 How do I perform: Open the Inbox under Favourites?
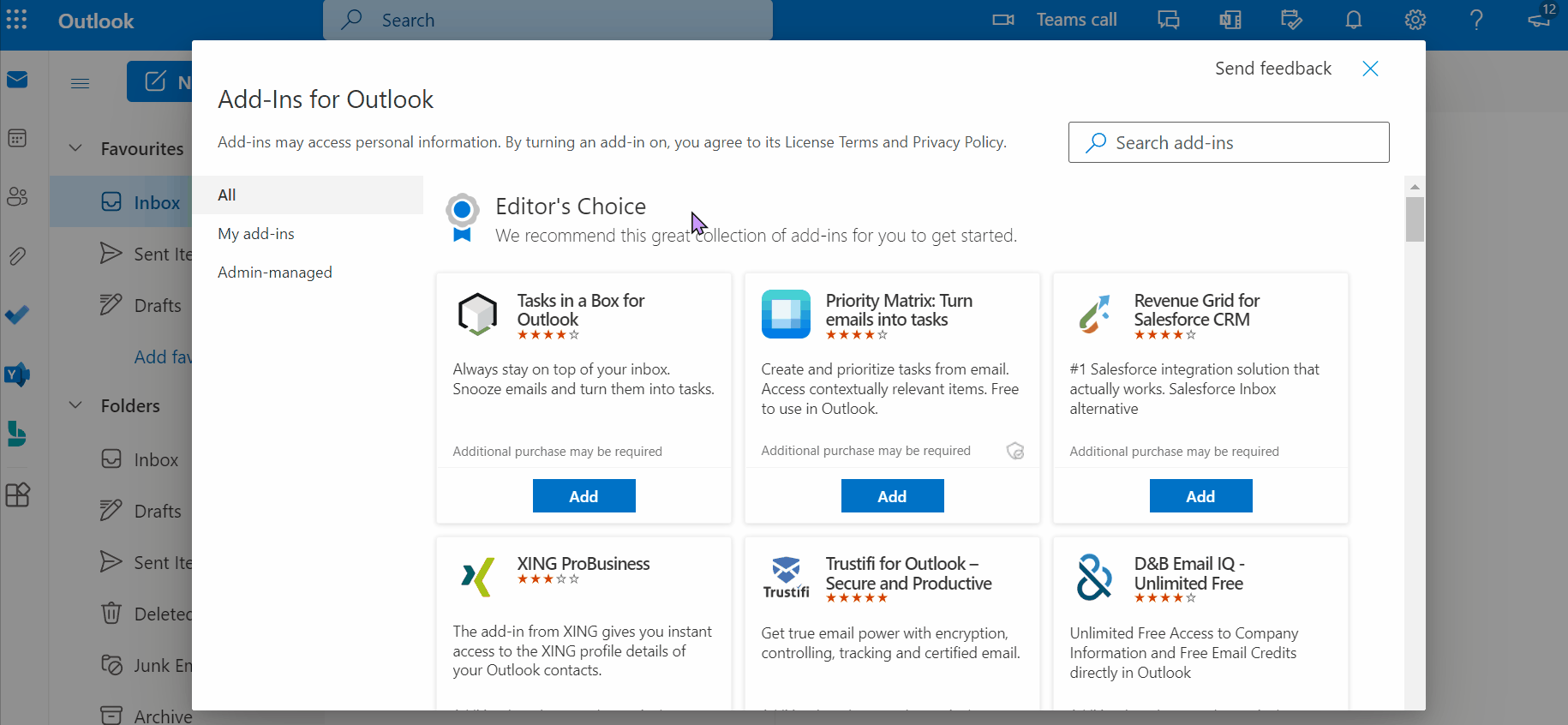coord(121,202)
